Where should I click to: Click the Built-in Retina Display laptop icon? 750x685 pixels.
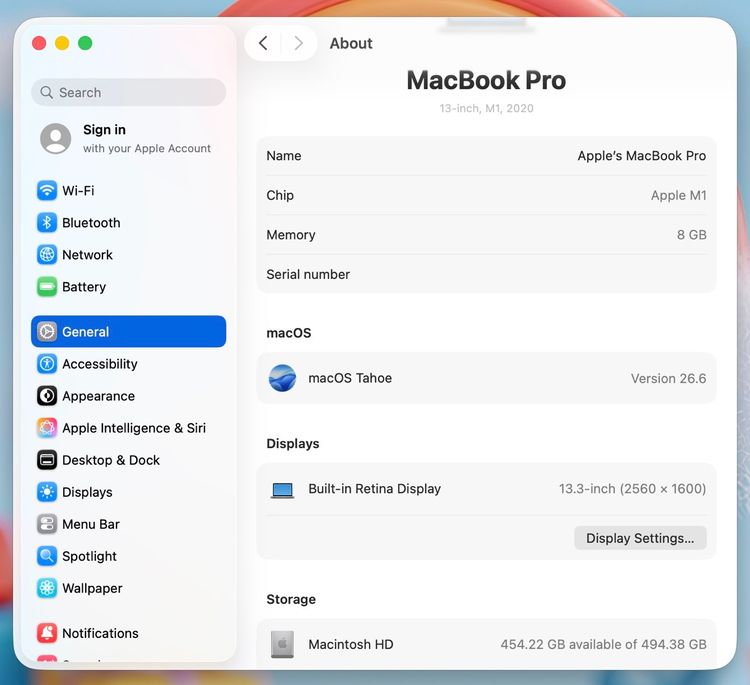[x=282, y=490]
